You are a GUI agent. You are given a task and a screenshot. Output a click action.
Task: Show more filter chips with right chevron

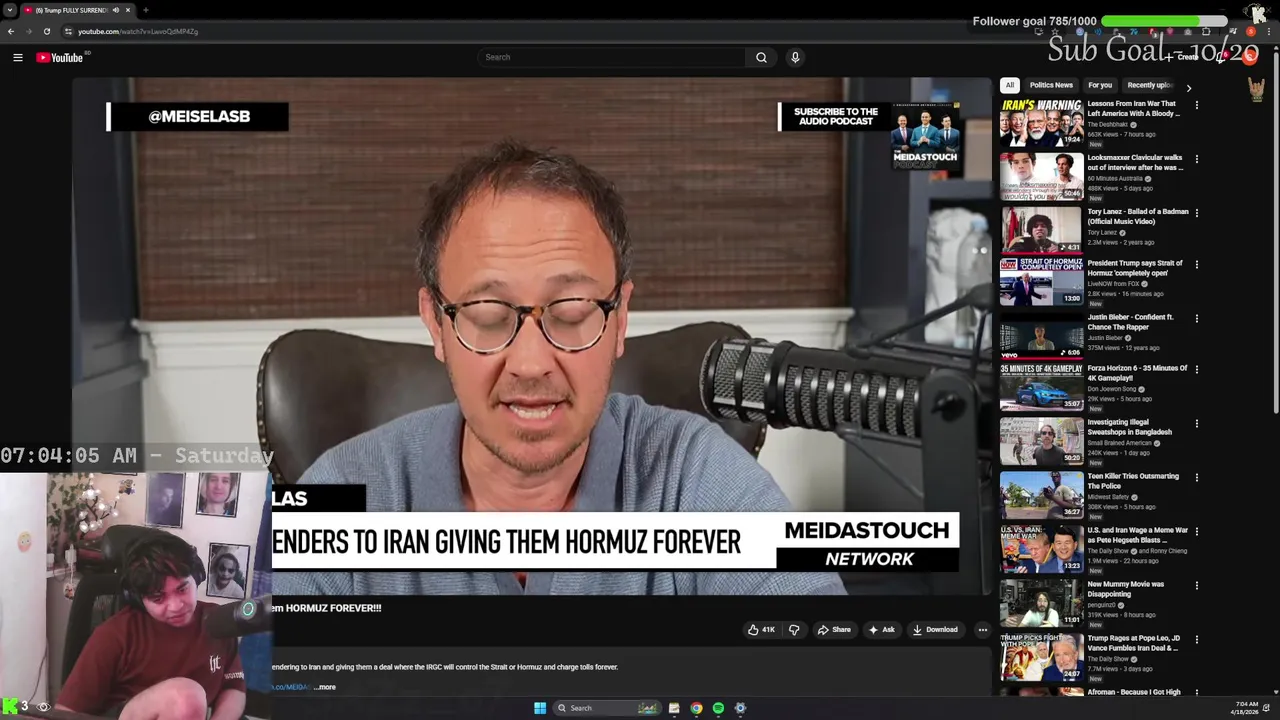(x=1188, y=88)
